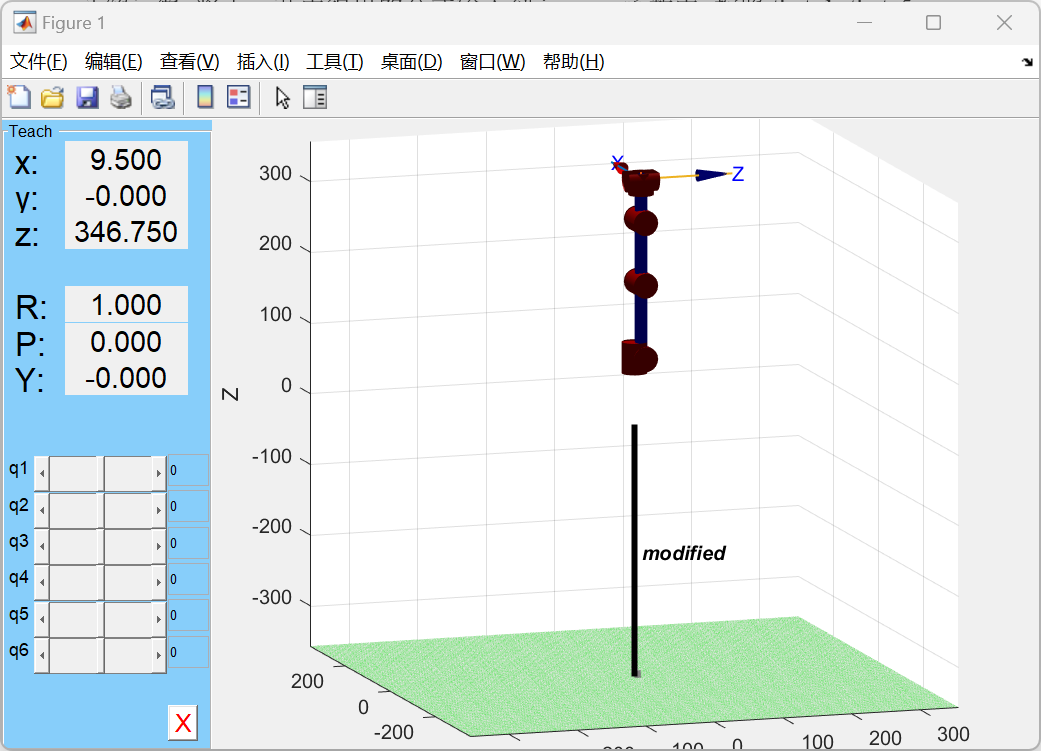The image size is (1041, 751).
Task: Click the Teach panel title
Action: [x=31, y=131]
